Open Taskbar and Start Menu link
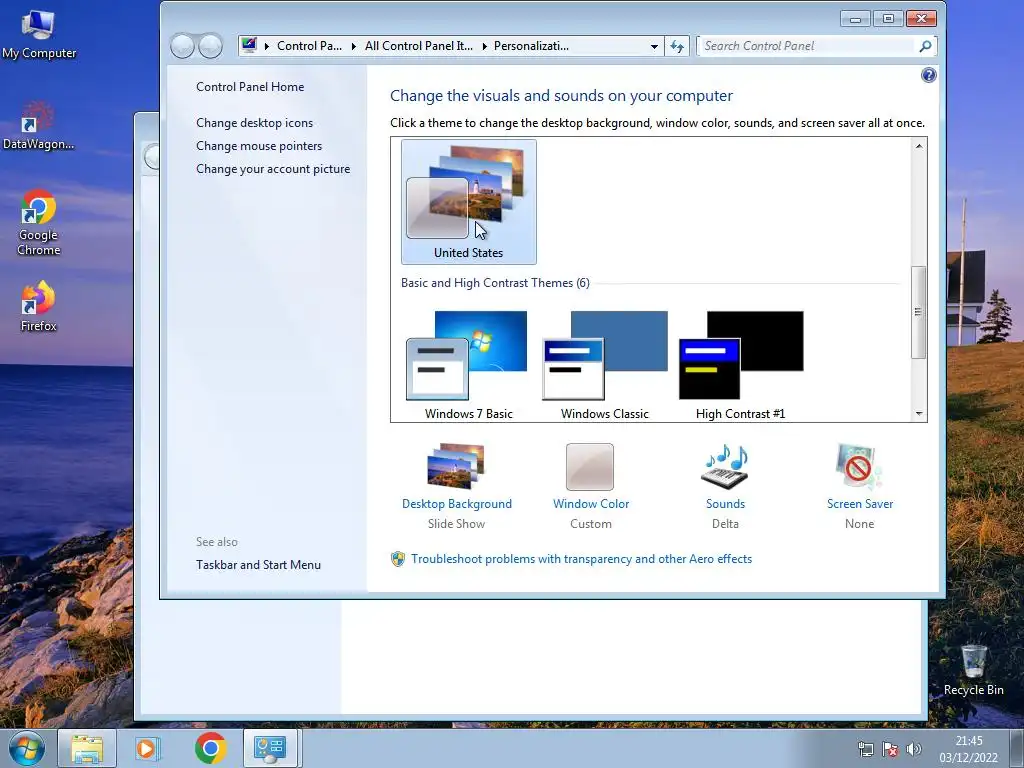This screenshot has height=768, width=1024. (x=258, y=565)
